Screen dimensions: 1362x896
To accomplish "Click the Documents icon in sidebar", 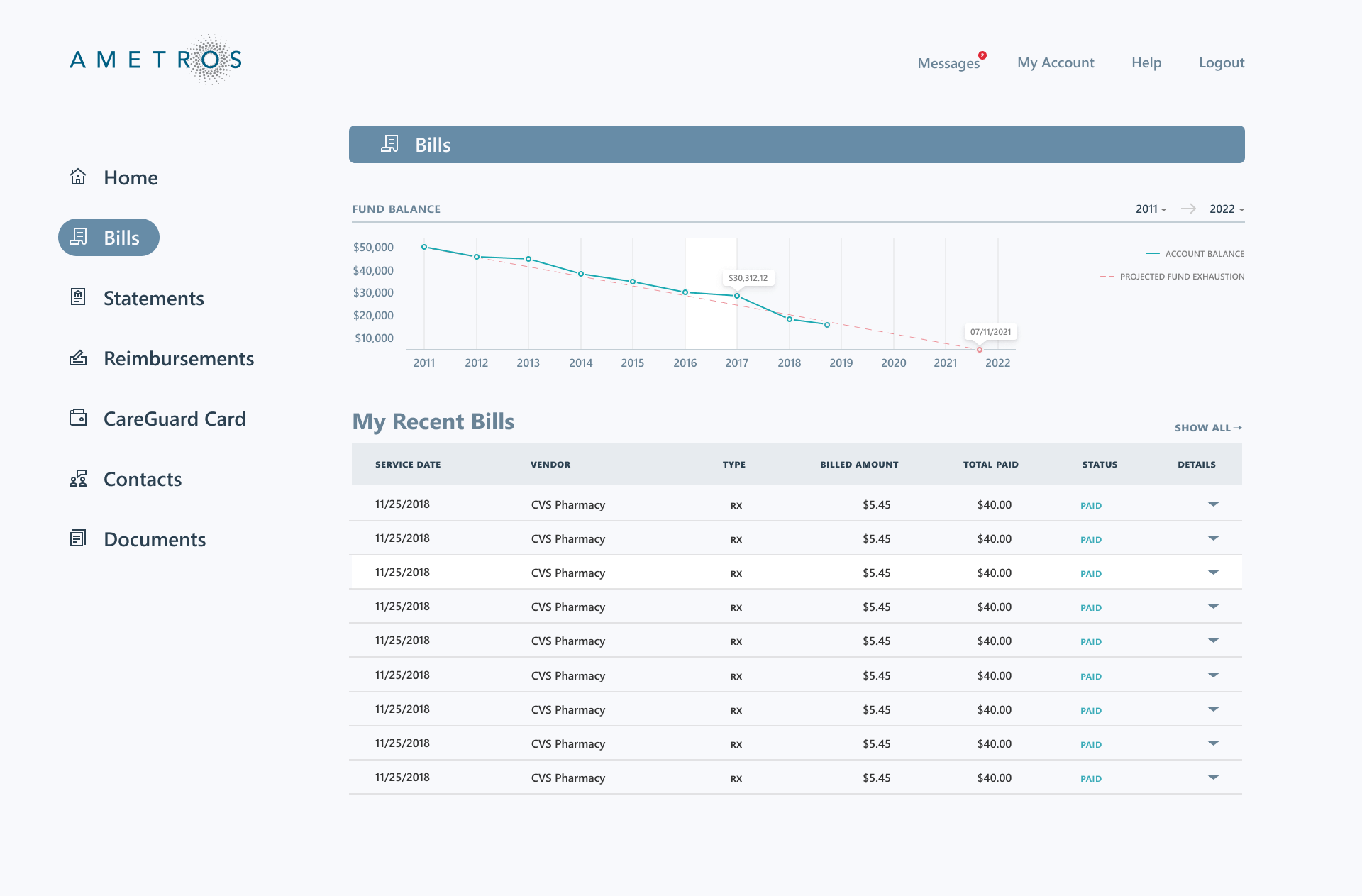I will tap(78, 538).
